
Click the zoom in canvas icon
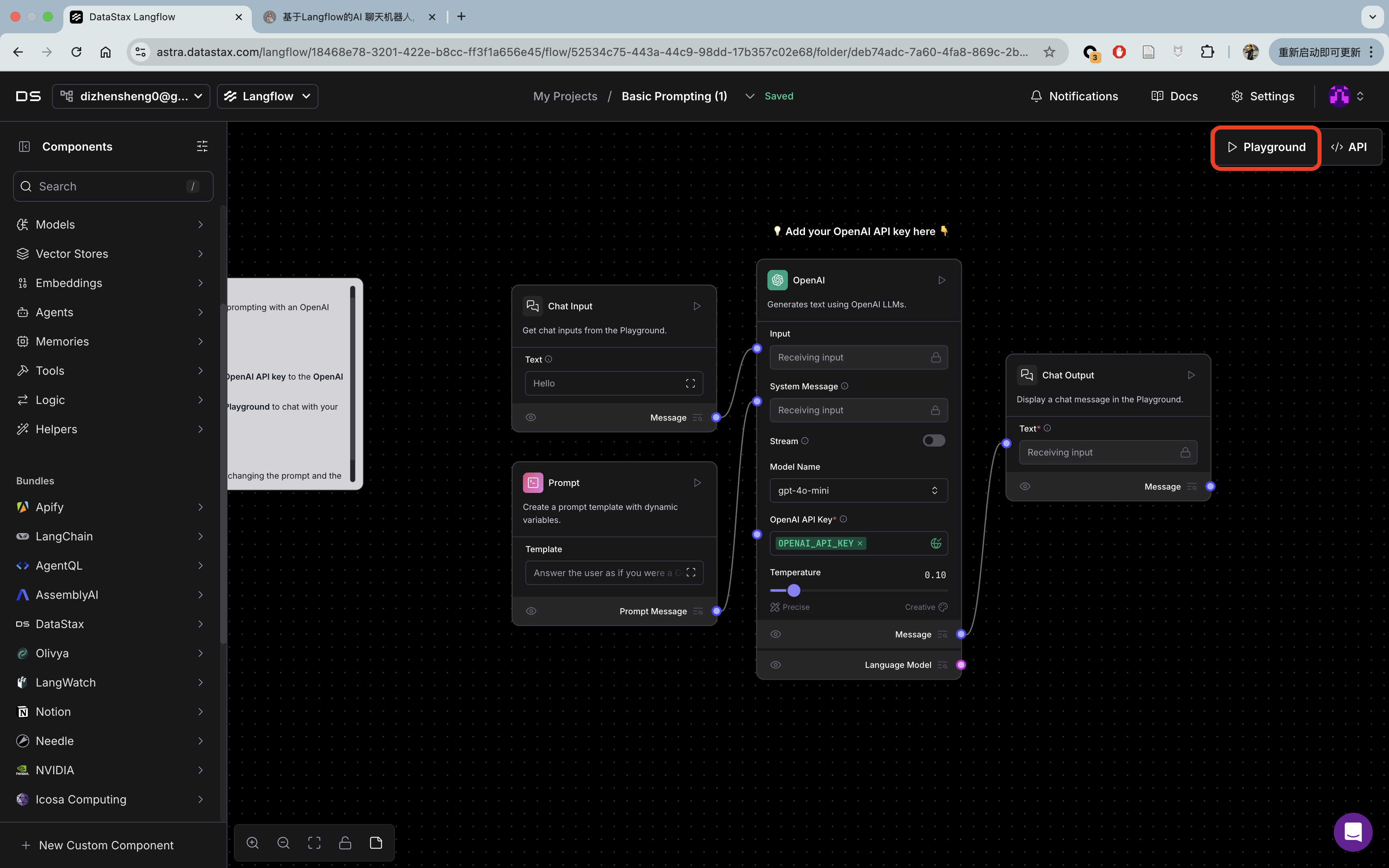253,843
